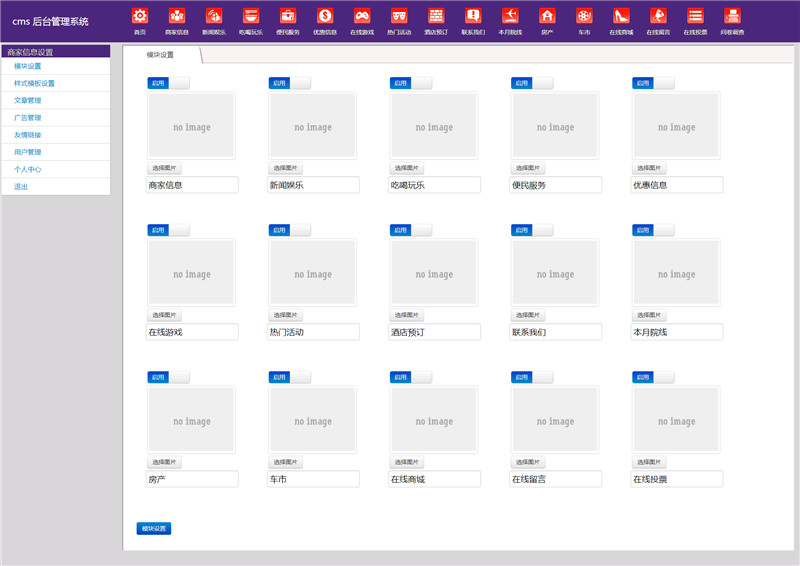Open 样式模板设置 in the sidebar
The image size is (800, 566).
click(35, 83)
